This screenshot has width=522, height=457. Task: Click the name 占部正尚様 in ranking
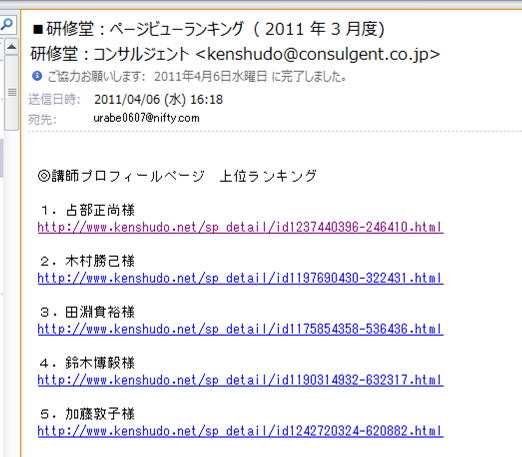pyautogui.click(x=100, y=210)
